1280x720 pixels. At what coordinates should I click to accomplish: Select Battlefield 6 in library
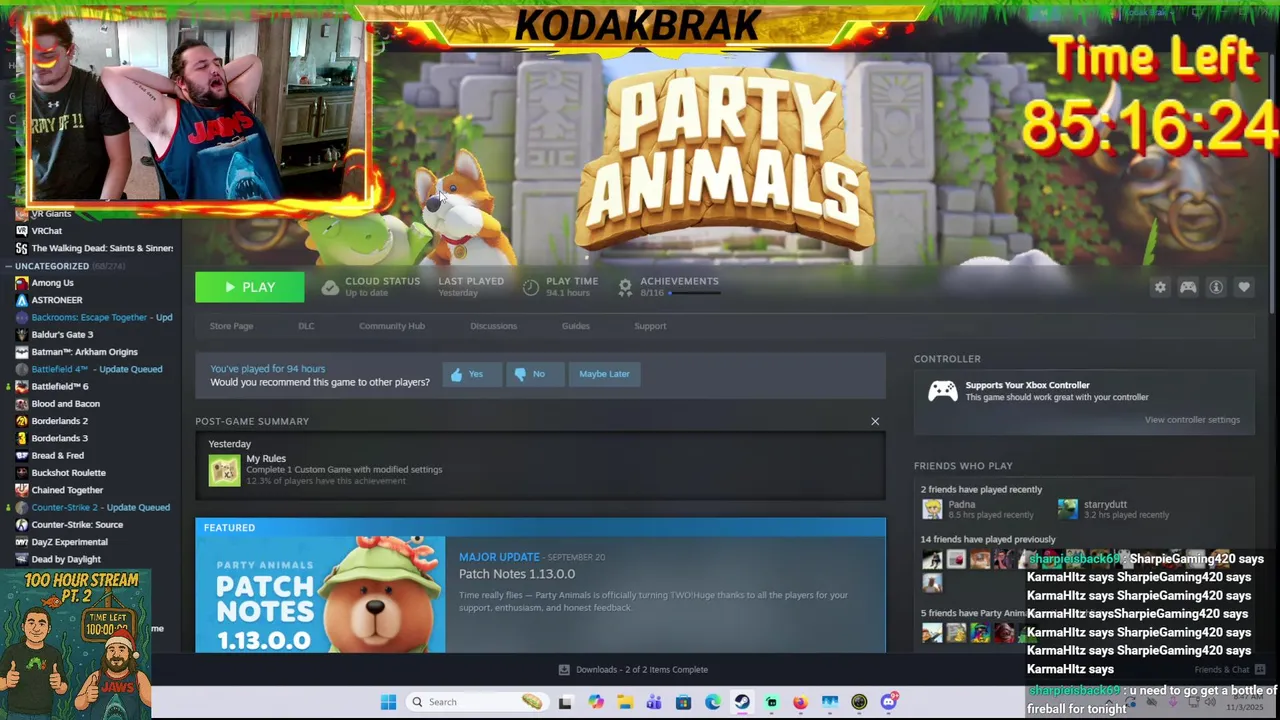tap(60, 386)
